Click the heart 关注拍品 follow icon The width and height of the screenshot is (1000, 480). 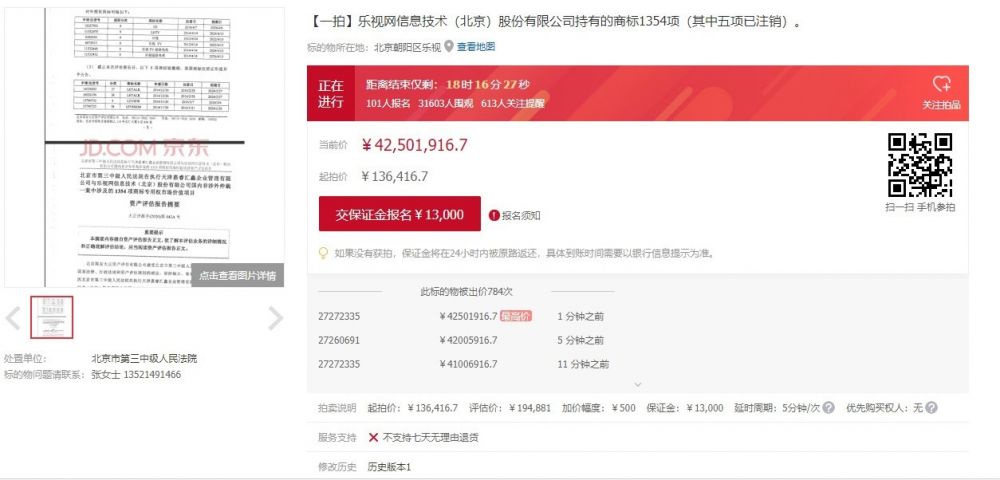(941, 85)
